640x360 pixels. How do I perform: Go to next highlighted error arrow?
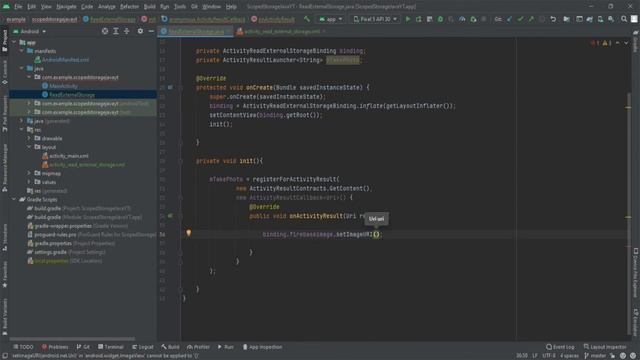[x=626, y=43]
